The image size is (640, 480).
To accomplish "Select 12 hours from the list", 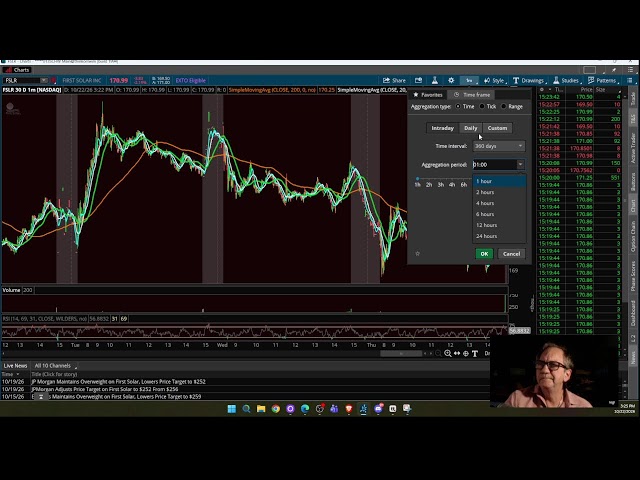I will pos(499,225).
